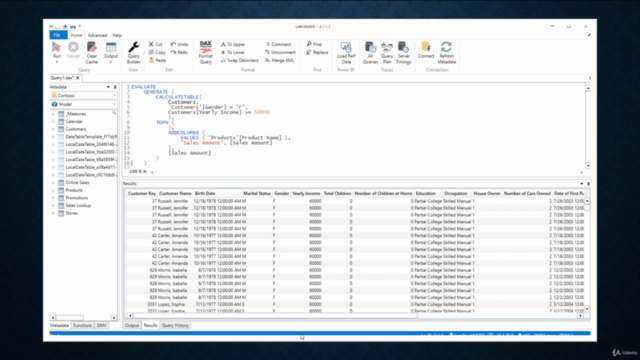Expand the Stores table node

53,213
